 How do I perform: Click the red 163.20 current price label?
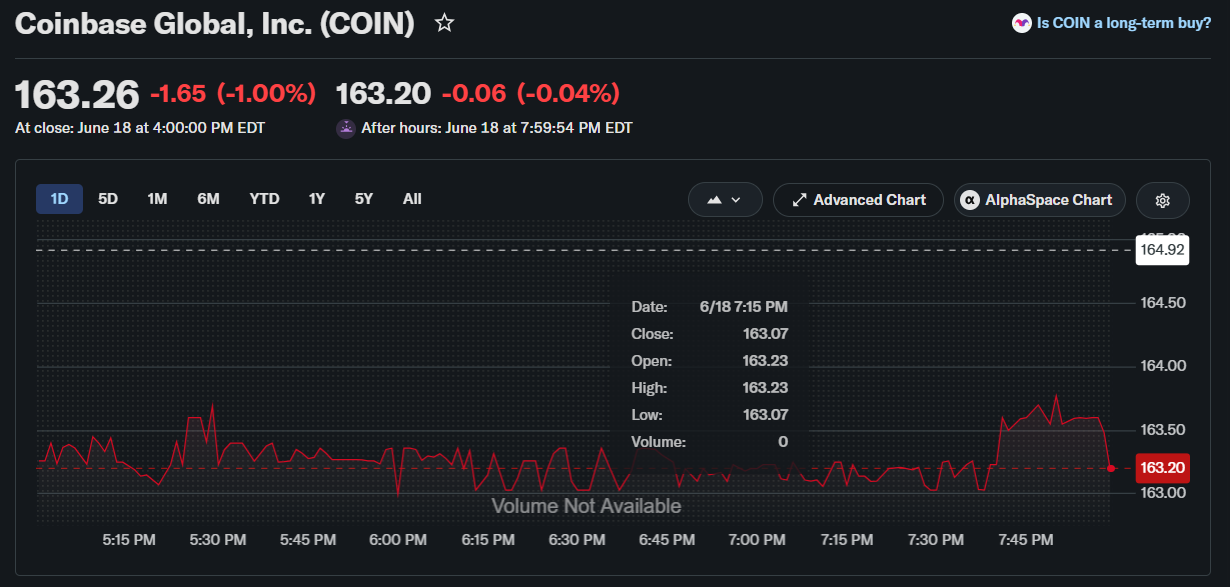pos(1163,467)
